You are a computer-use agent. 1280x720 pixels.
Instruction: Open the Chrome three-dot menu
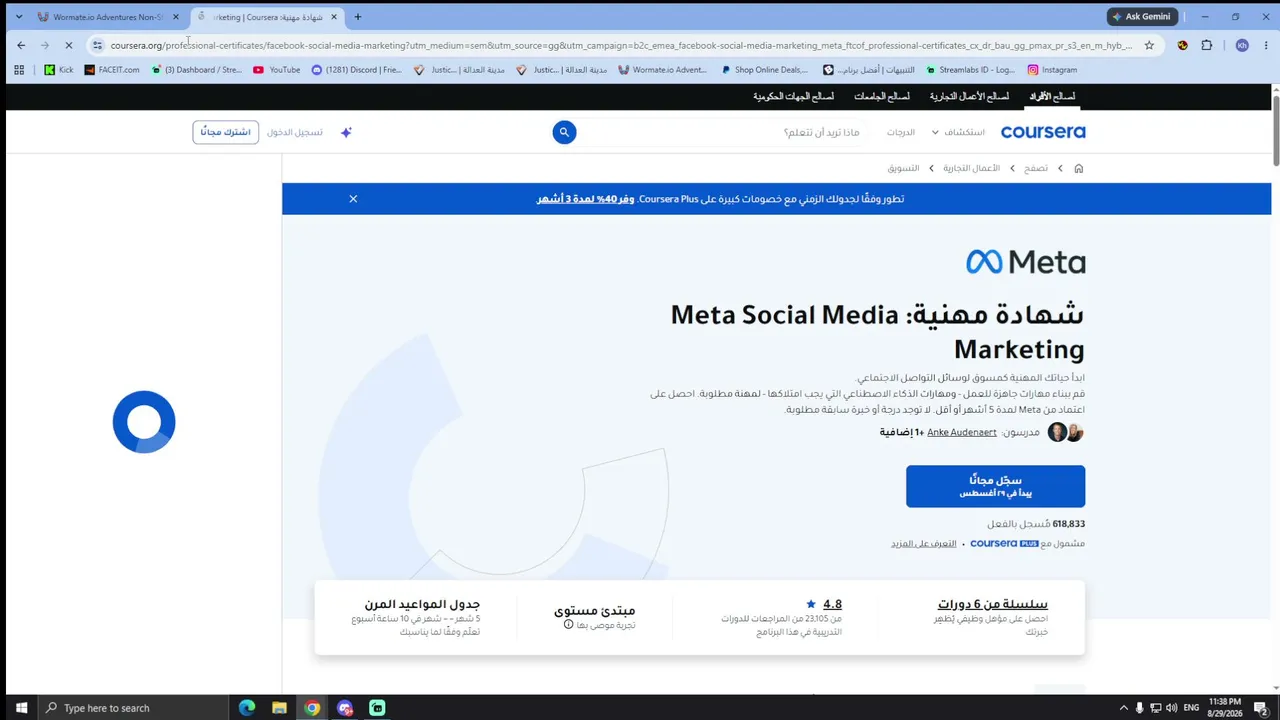pyautogui.click(x=1265, y=45)
